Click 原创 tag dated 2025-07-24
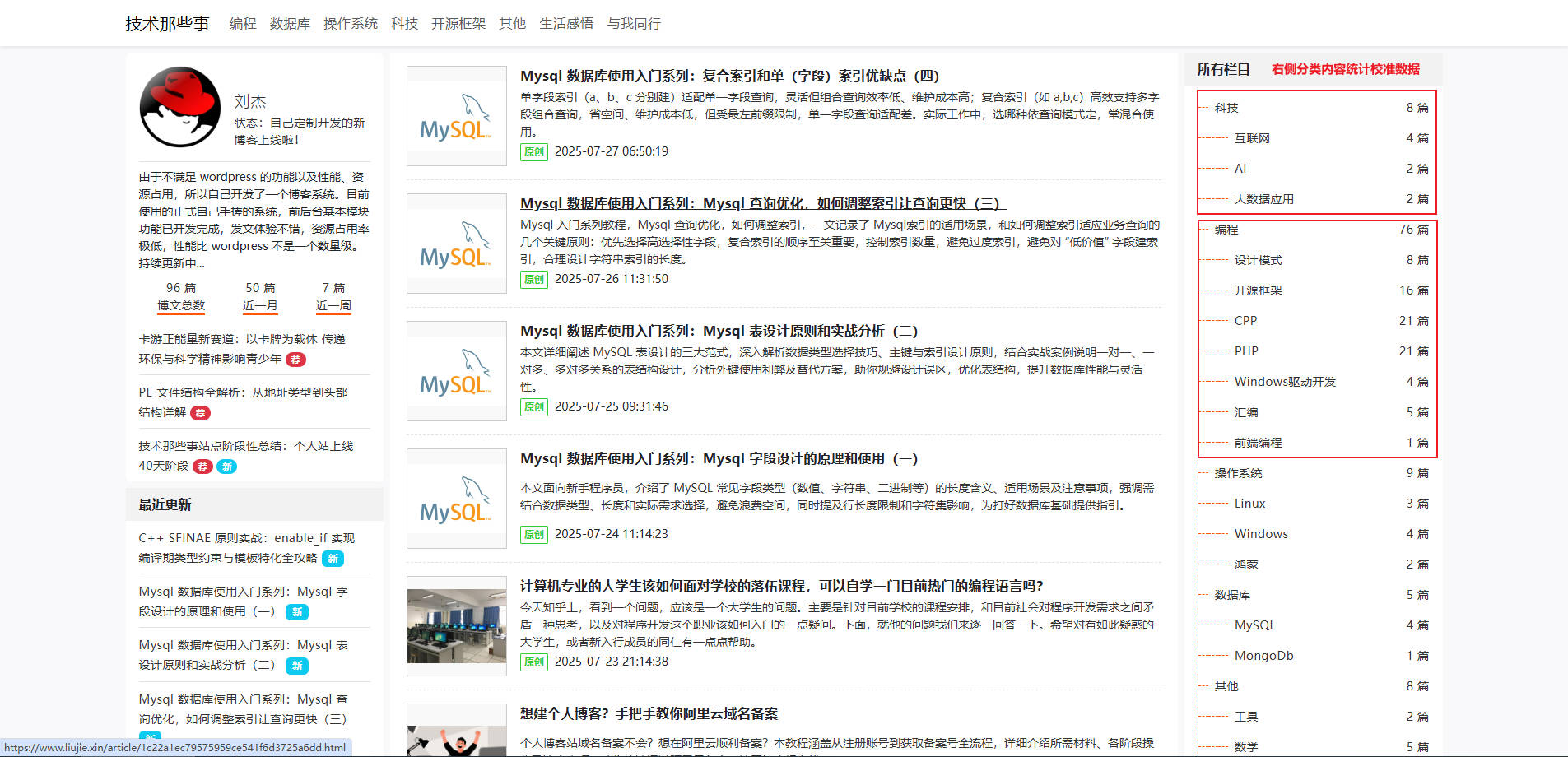The height and width of the screenshot is (757, 1568). [x=534, y=534]
